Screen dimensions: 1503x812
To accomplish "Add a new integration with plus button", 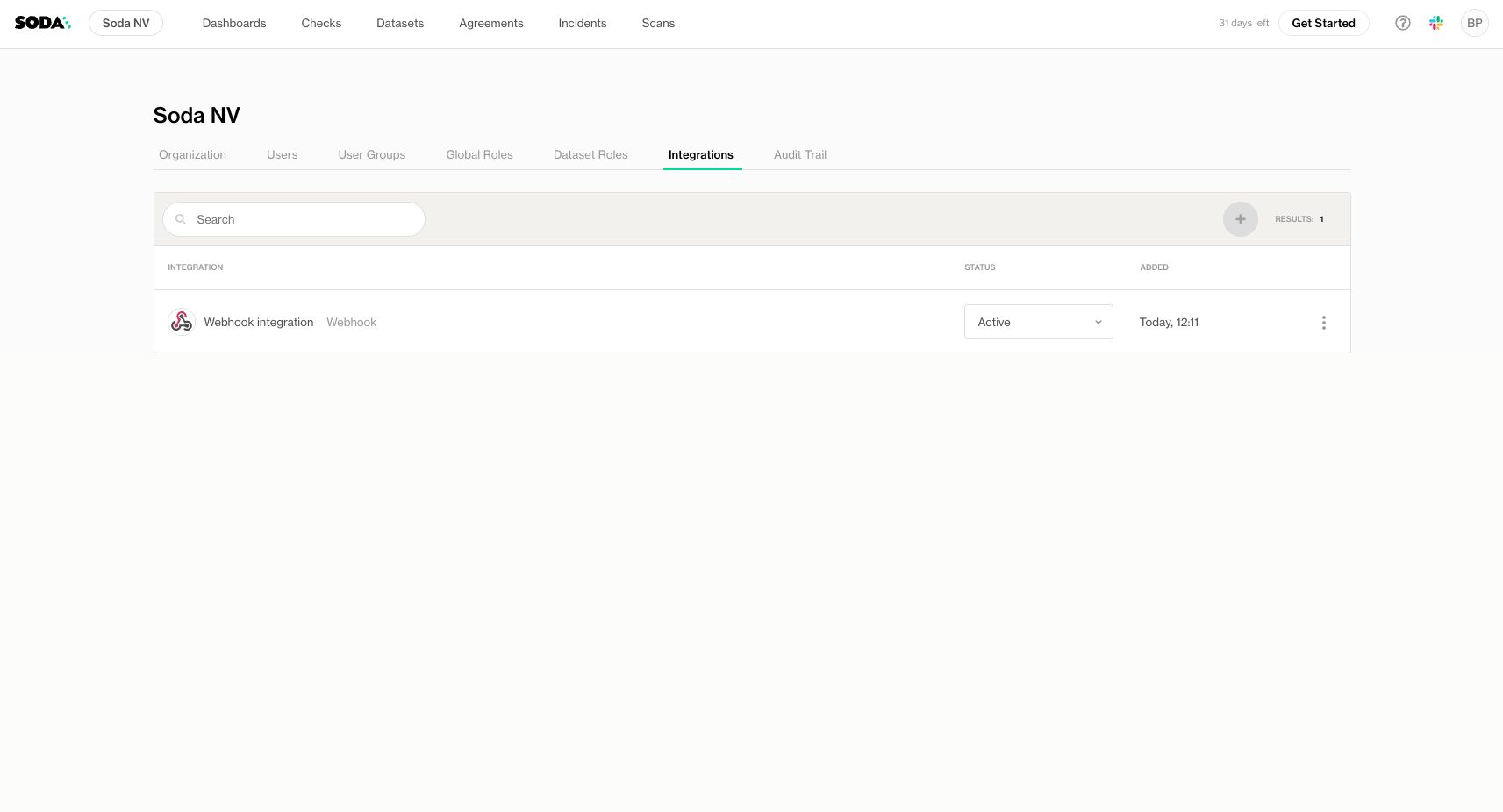I will [1240, 219].
